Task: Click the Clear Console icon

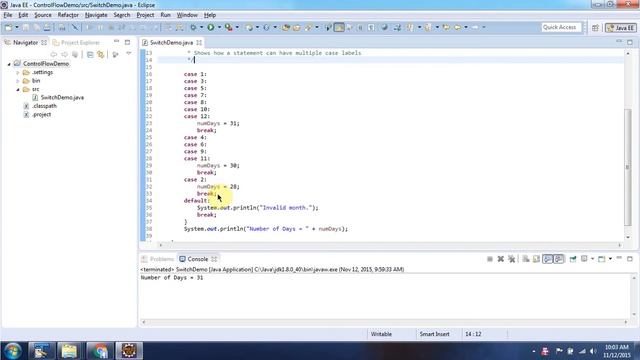Action: pos(526,259)
